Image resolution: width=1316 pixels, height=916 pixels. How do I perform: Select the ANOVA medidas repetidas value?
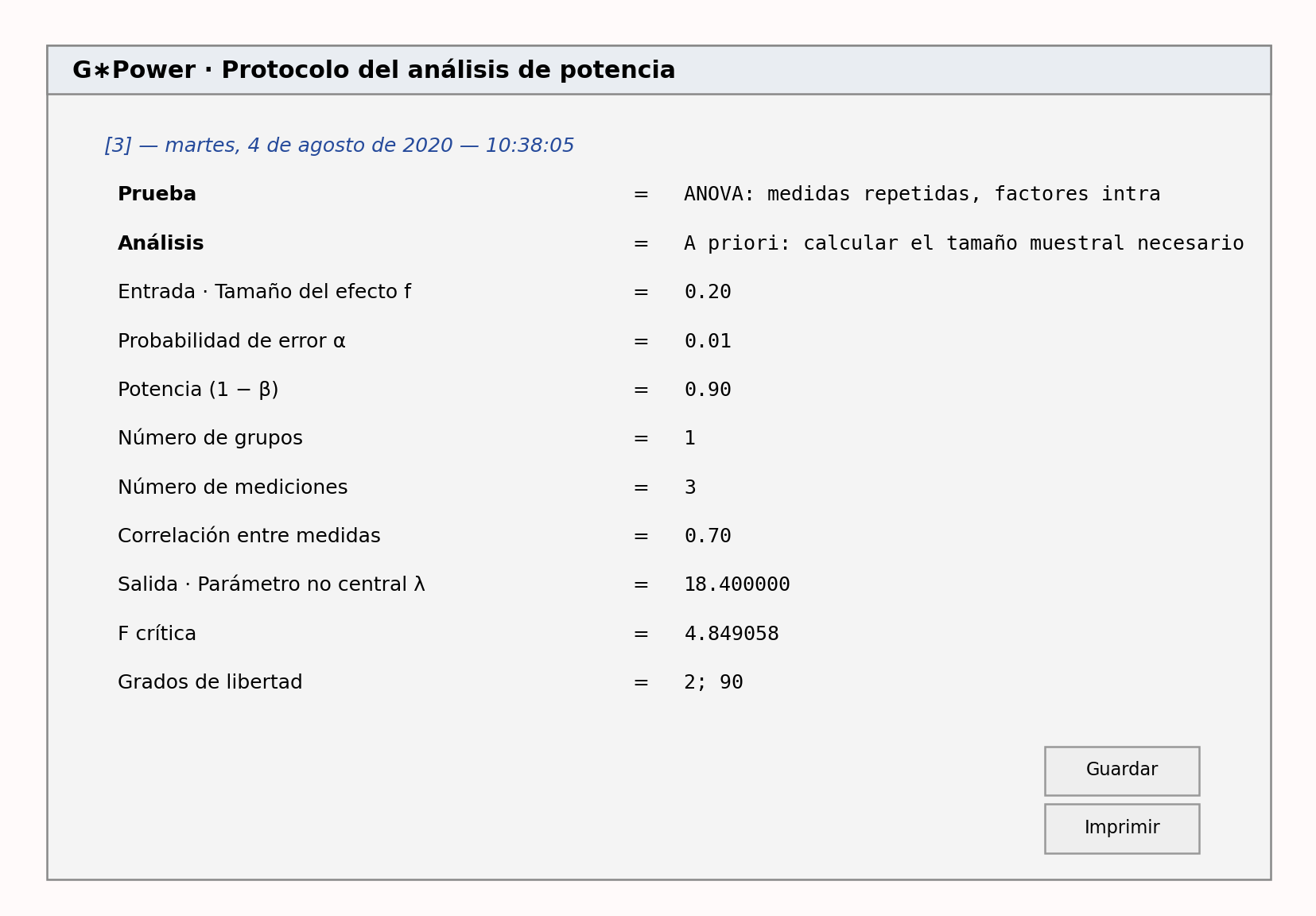[922, 195]
